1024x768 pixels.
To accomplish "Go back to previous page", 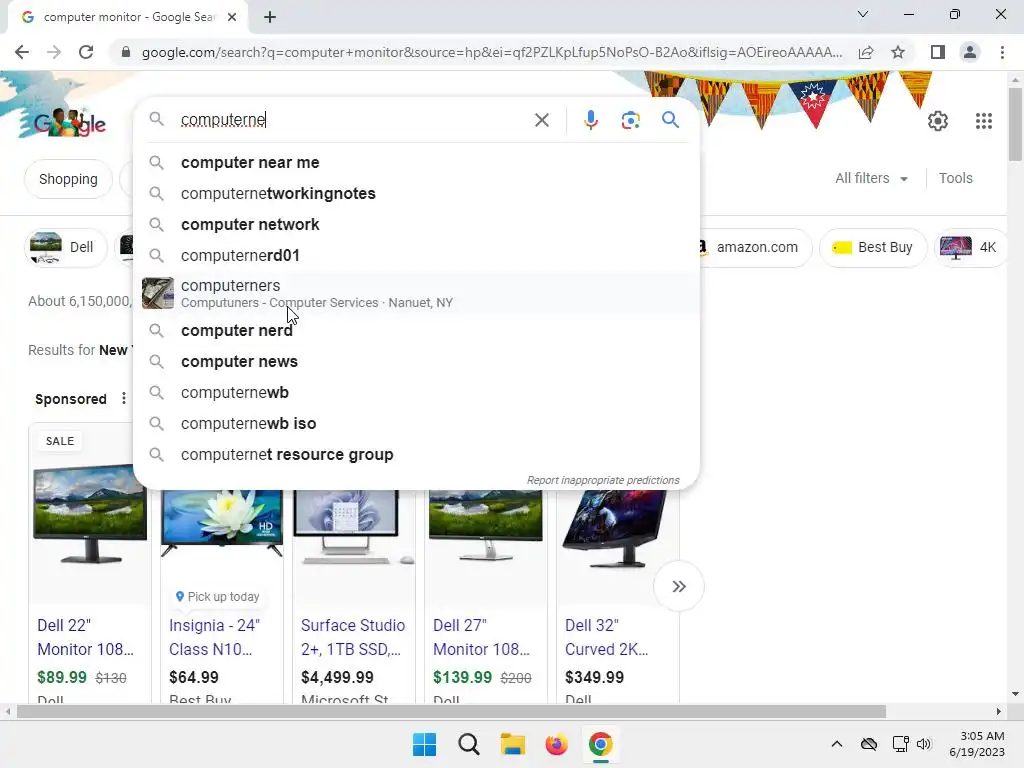I will (22, 52).
